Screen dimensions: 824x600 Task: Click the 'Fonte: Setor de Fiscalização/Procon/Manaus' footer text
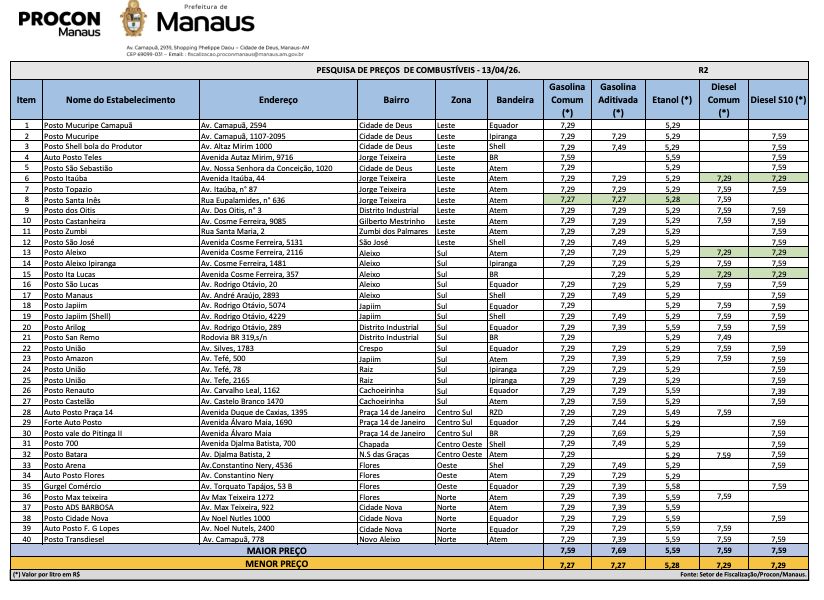[742, 575]
